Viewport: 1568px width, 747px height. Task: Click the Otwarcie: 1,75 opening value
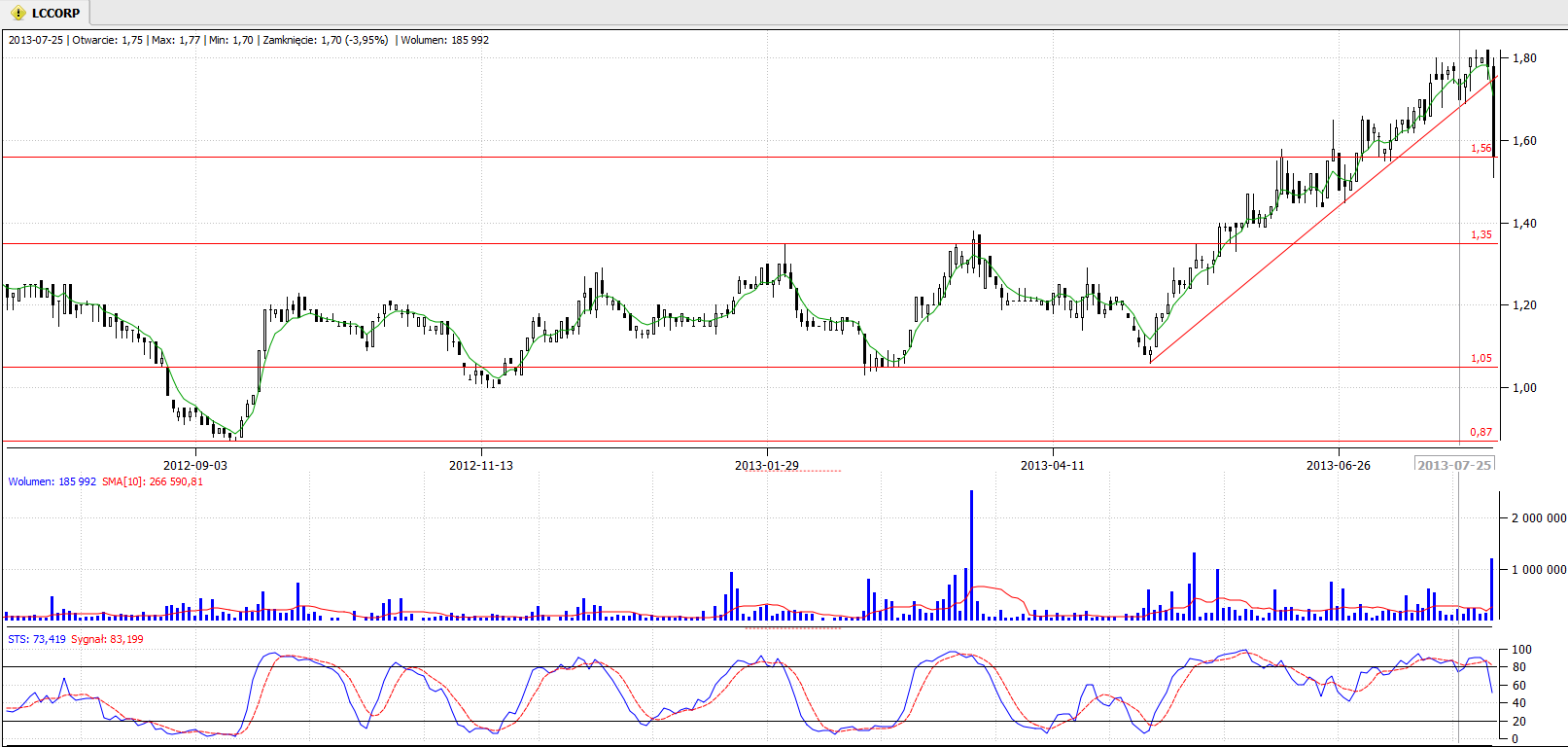107,40
